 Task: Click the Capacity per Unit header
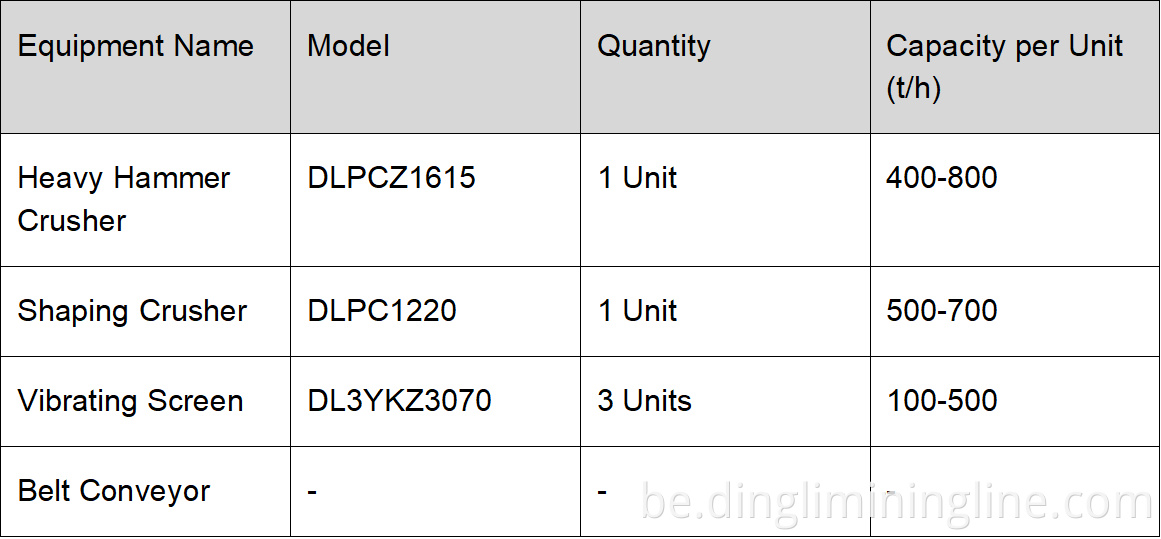point(1004,66)
